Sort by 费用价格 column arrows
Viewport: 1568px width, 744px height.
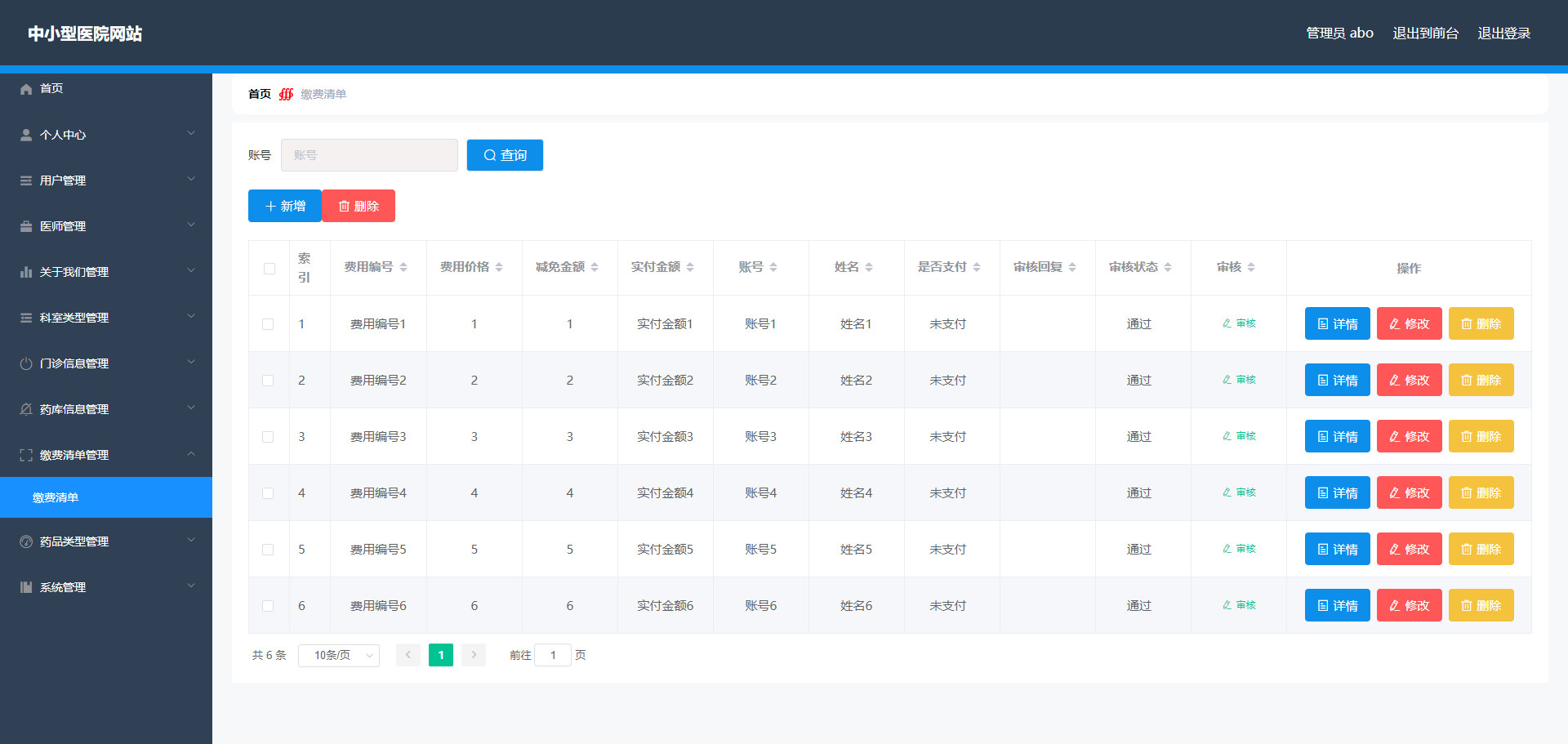tap(499, 267)
